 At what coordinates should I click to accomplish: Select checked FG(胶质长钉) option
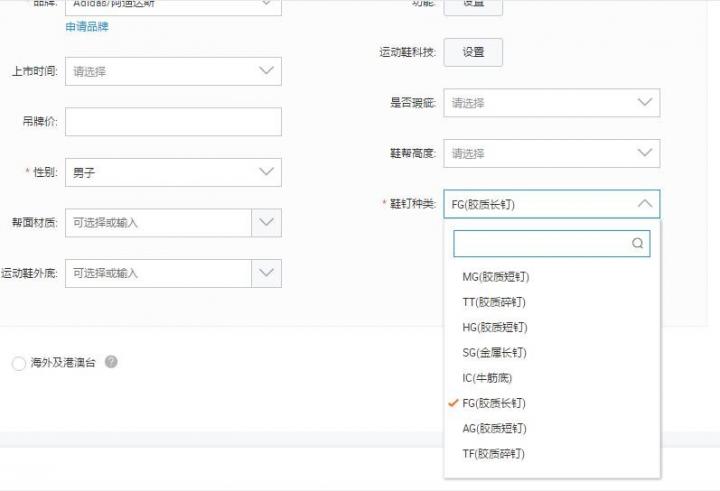click(x=494, y=403)
